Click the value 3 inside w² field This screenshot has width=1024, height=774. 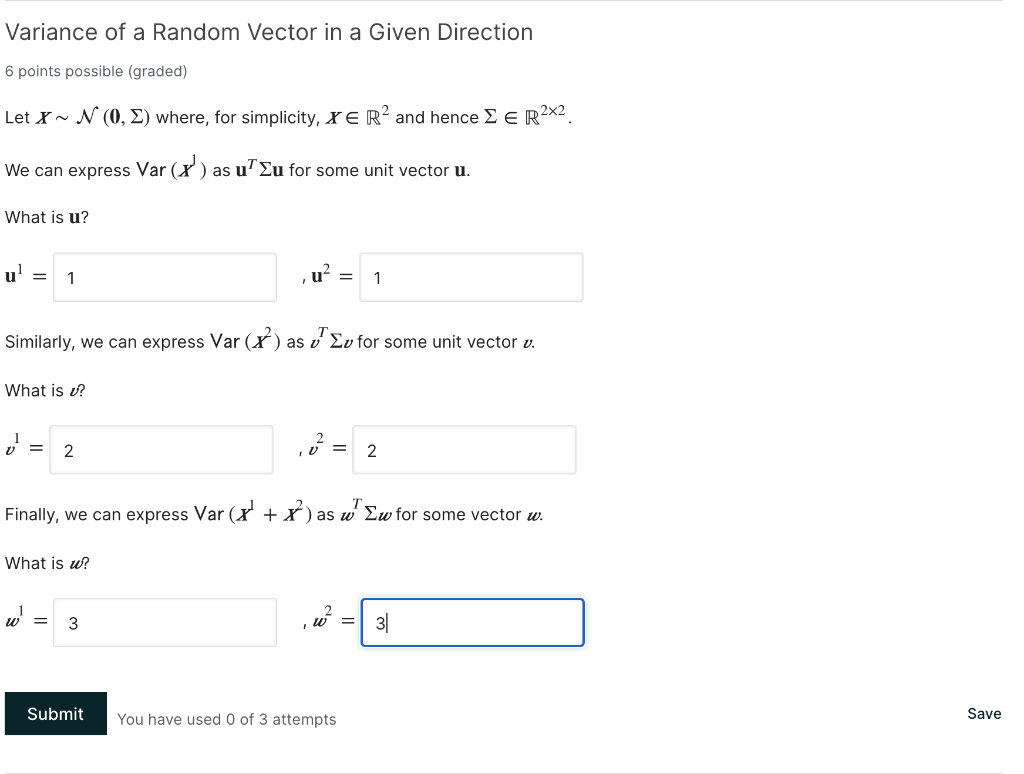click(378, 622)
